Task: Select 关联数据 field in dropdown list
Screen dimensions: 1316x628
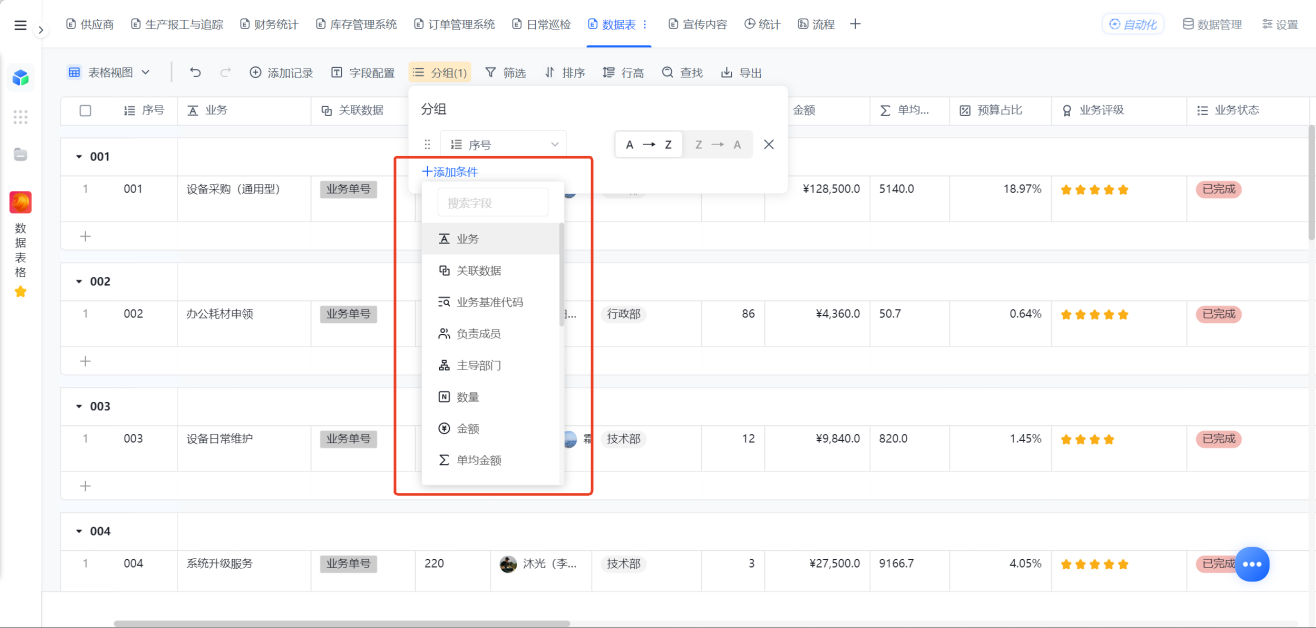Action: (490, 270)
